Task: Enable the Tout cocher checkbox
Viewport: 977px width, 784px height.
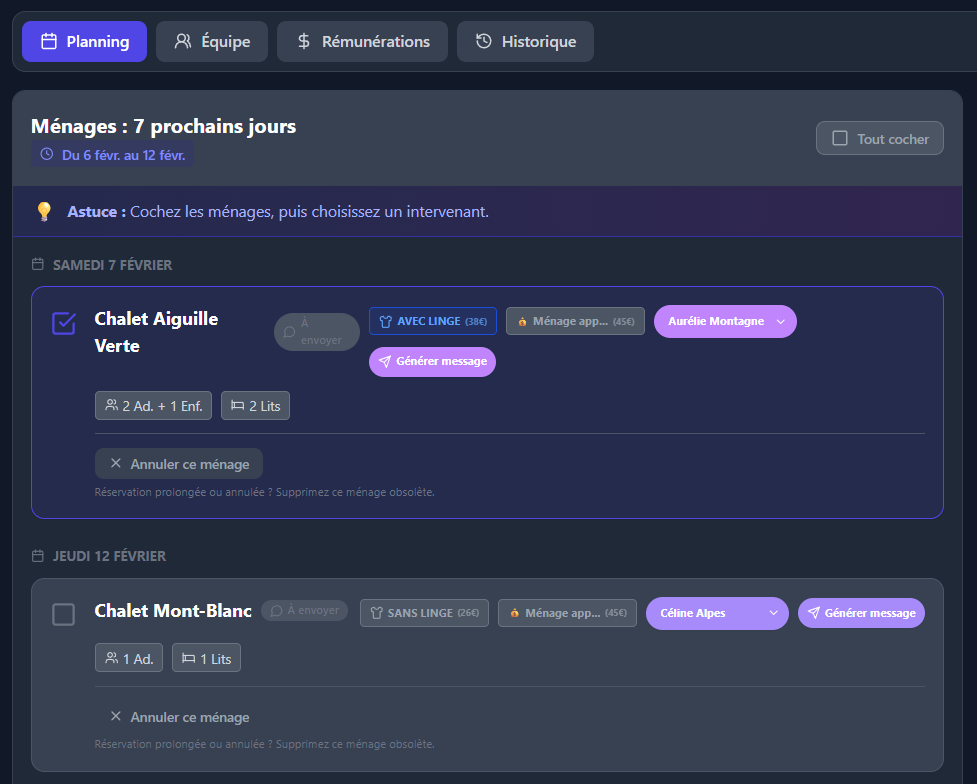Action: coord(840,139)
